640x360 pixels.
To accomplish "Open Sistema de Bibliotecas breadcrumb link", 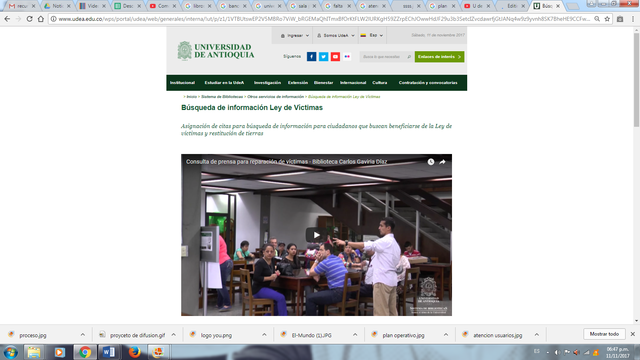I will pyautogui.click(x=222, y=97).
